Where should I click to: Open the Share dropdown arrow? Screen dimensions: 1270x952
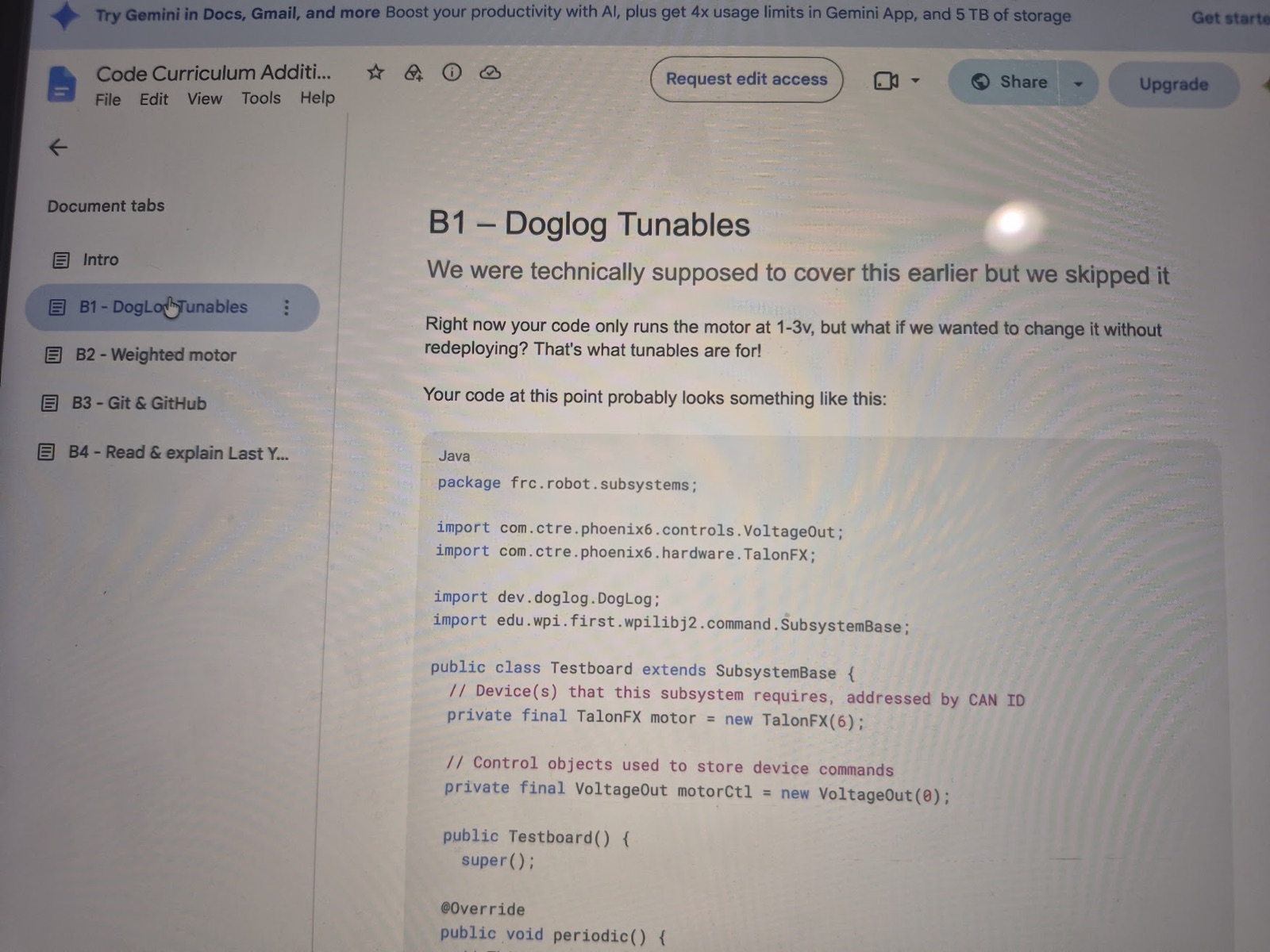(1078, 83)
